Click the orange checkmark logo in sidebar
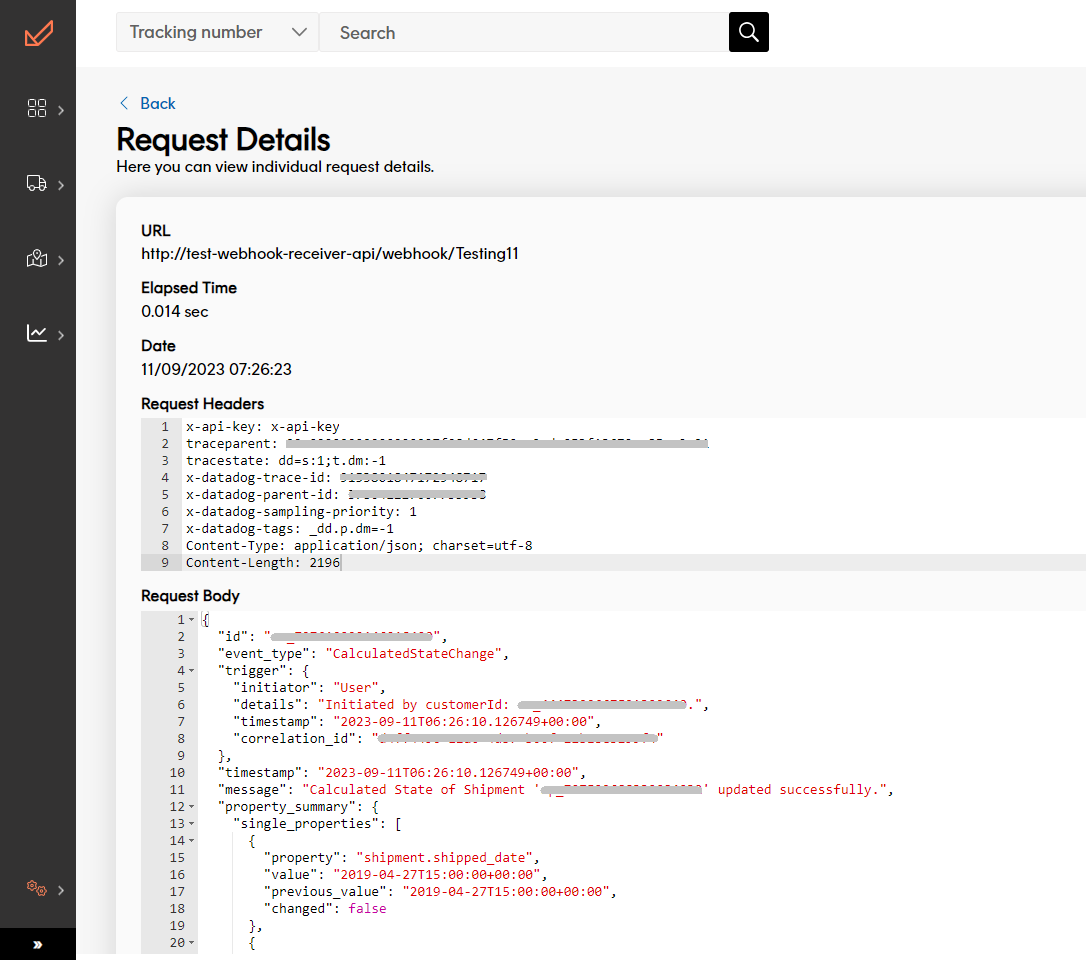 tap(38, 33)
